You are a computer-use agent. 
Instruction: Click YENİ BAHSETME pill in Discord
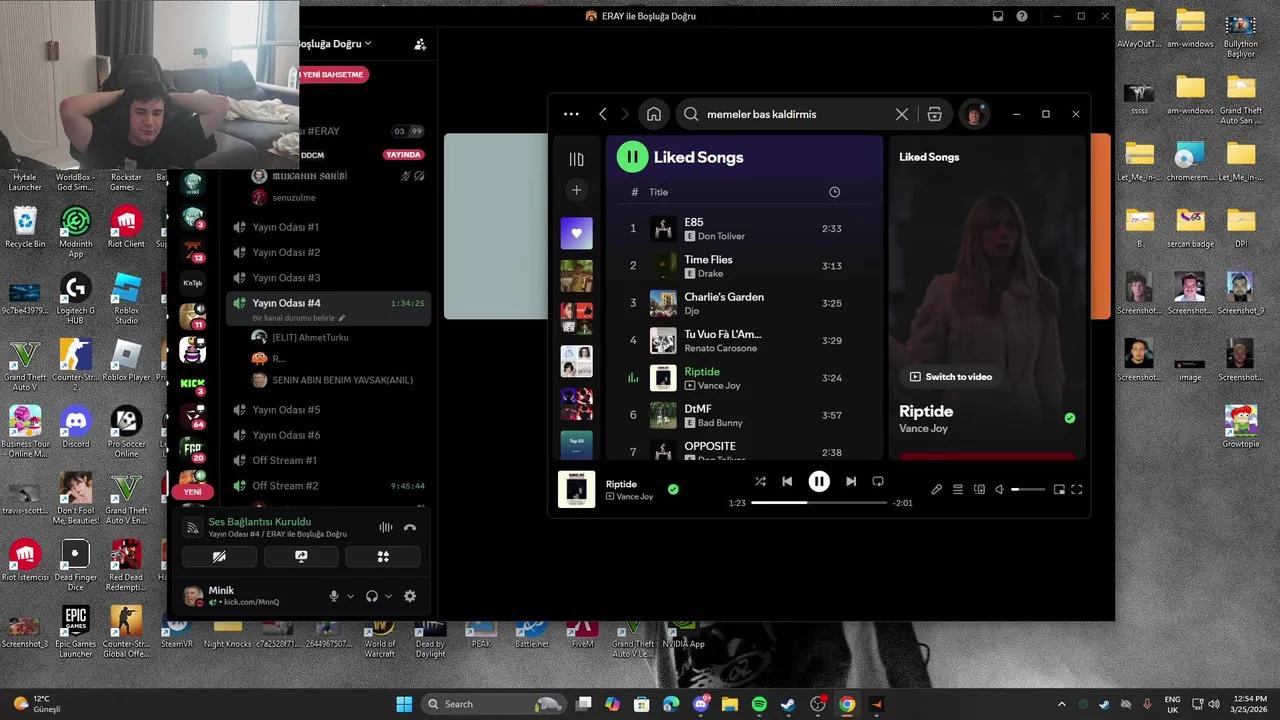tap(334, 74)
